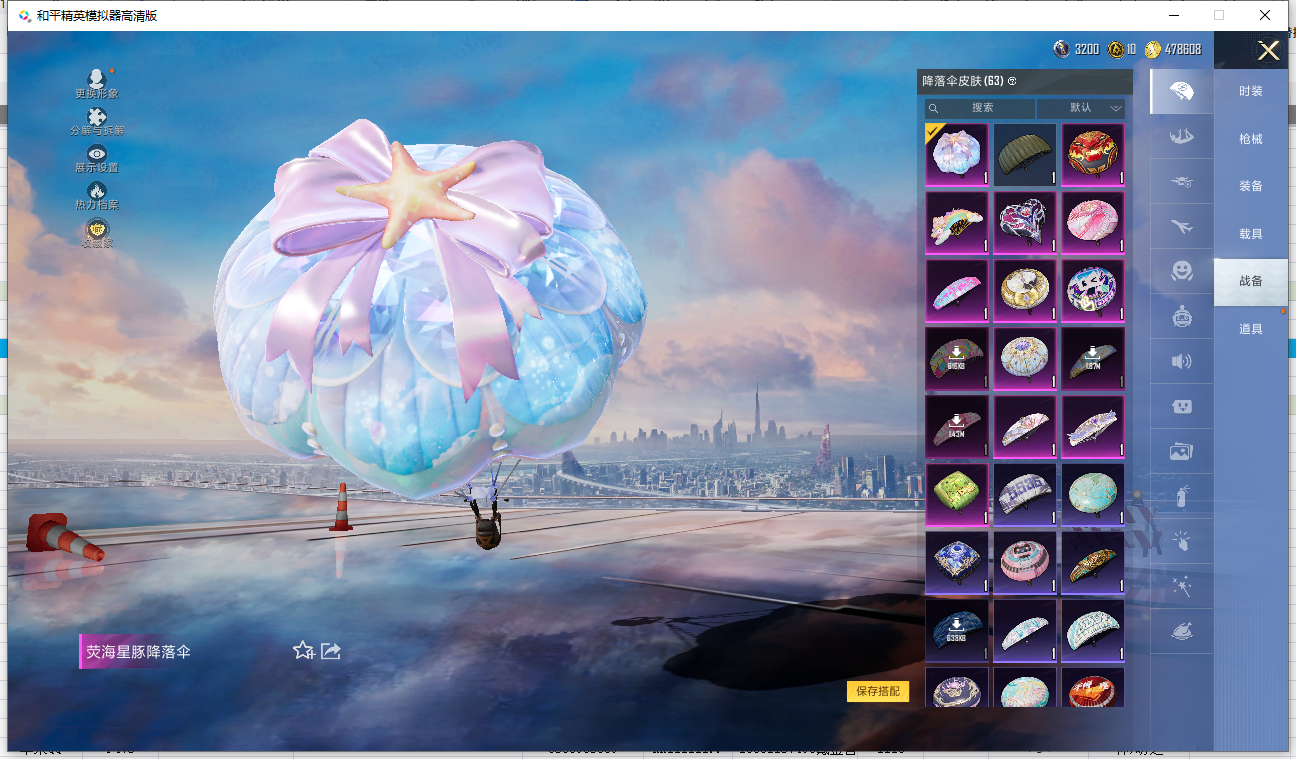
Task: Select the rainbow fan-shaped parachute skin
Action: coord(957,223)
